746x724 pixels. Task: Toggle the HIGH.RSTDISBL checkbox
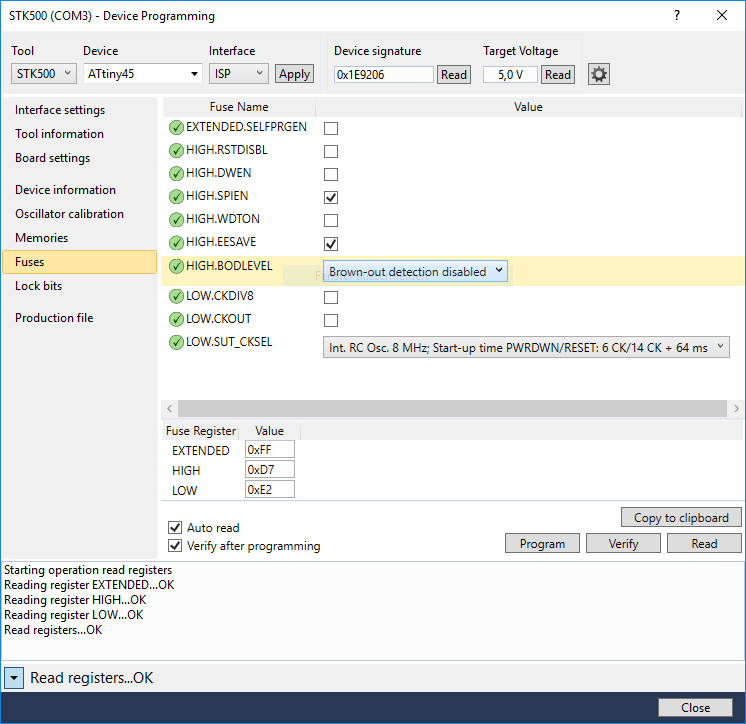(x=331, y=151)
